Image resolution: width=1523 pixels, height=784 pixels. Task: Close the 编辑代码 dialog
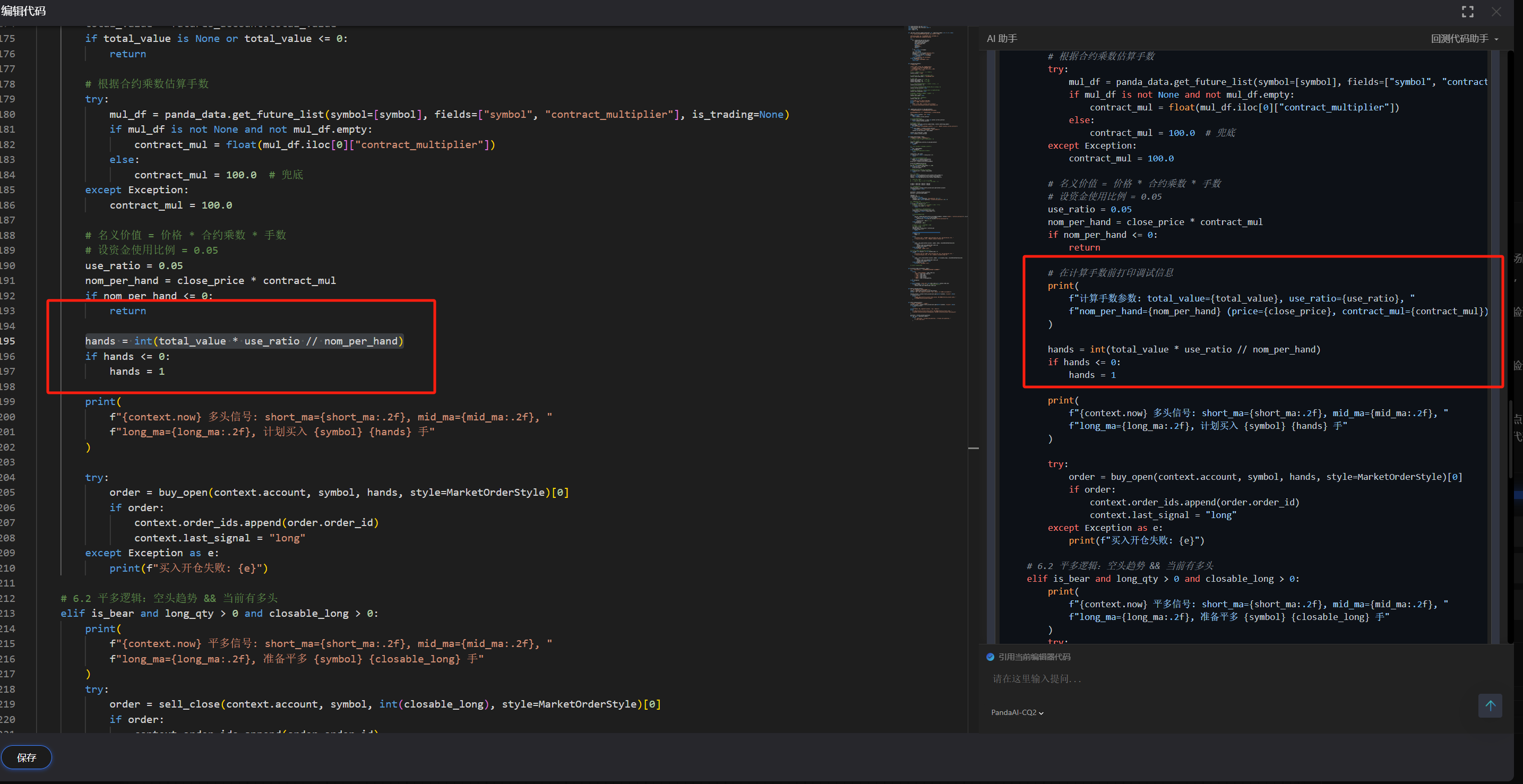point(1496,12)
